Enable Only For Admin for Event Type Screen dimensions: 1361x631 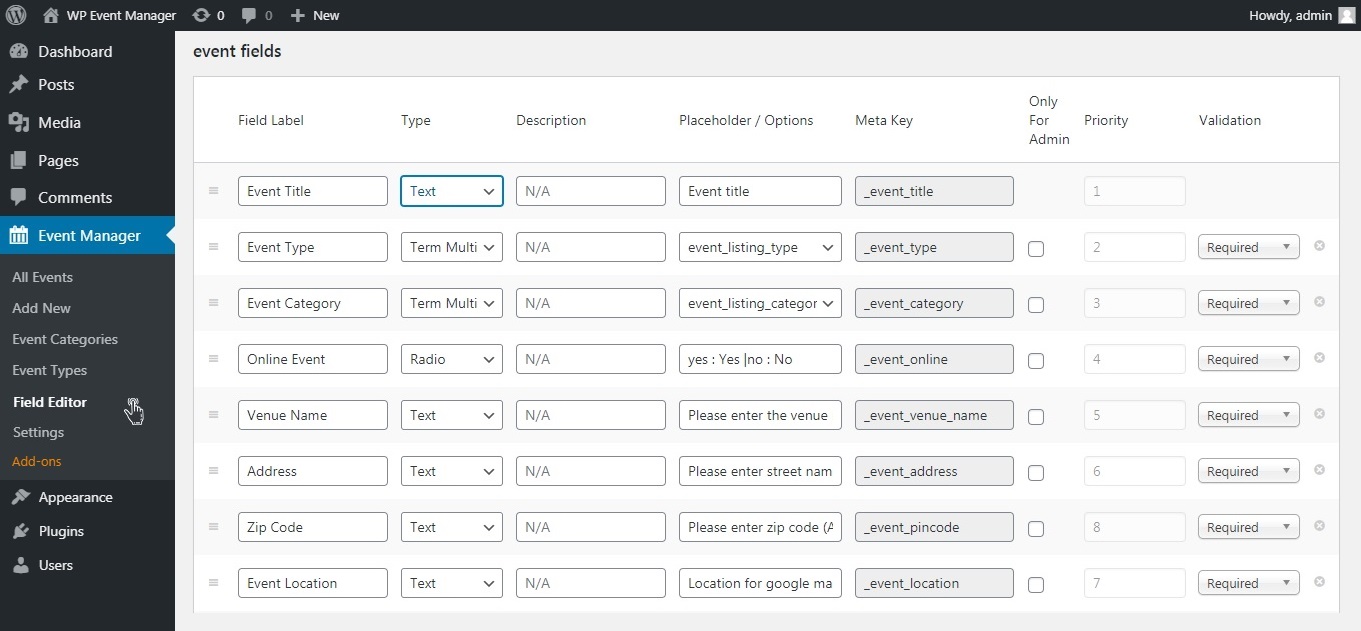[x=1036, y=248]
